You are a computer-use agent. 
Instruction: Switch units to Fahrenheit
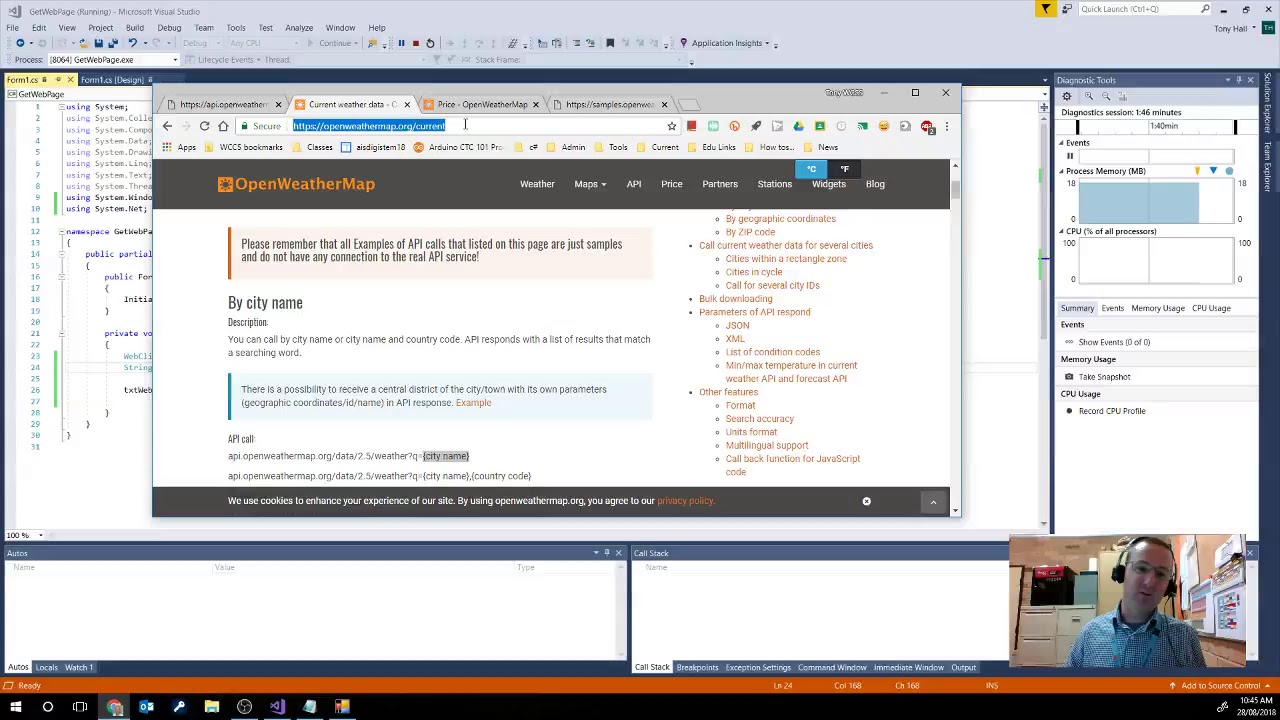tap(844, 169)
